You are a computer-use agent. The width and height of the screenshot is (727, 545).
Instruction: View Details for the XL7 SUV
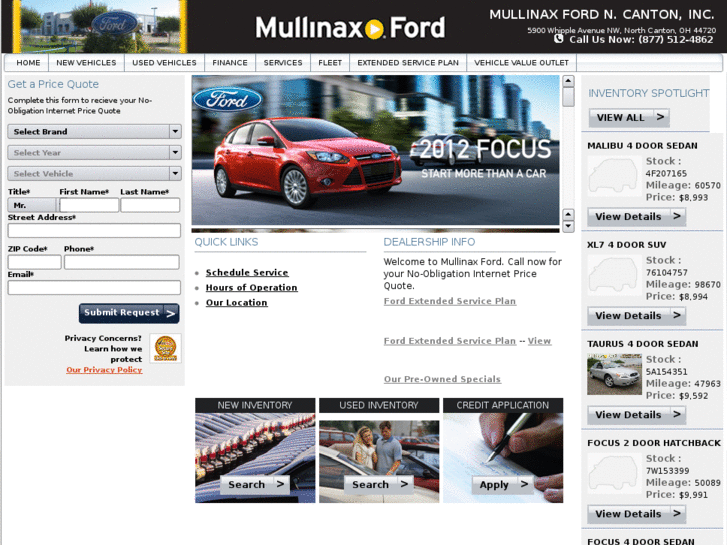pyautogui.click(x=637, y=316)
